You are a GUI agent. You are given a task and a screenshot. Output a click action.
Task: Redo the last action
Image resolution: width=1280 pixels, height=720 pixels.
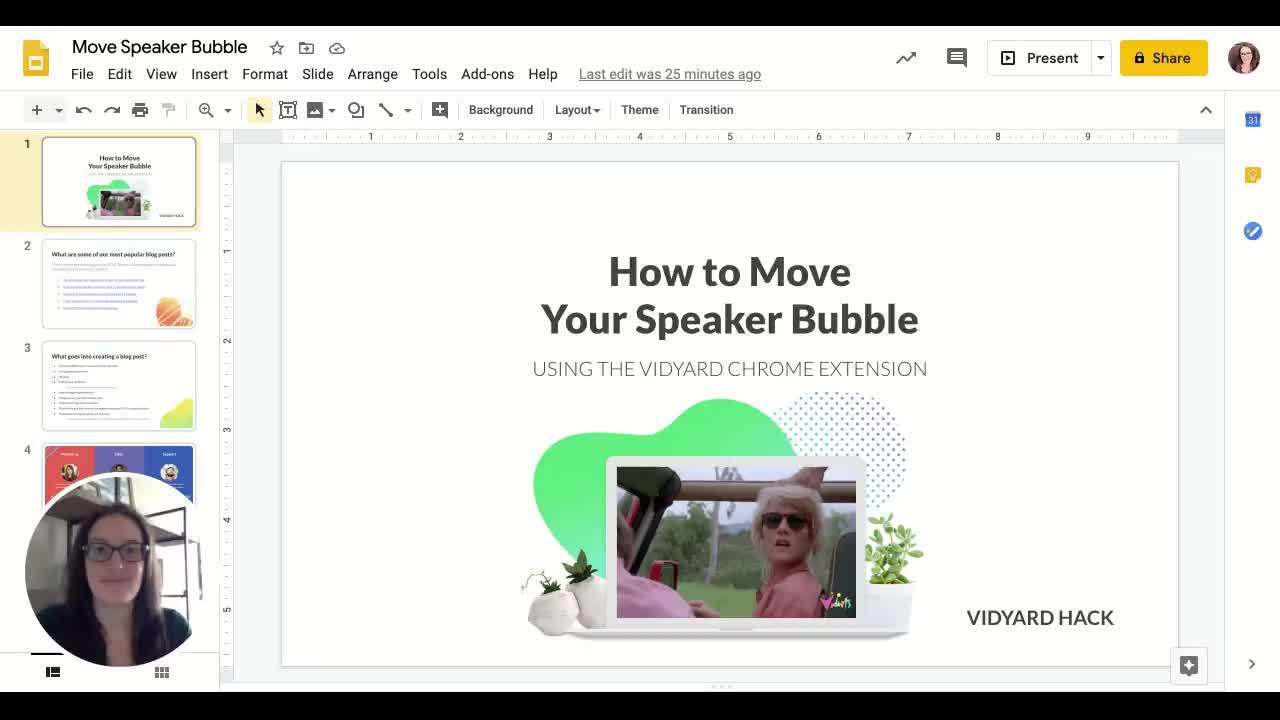(x=112, y=110)
